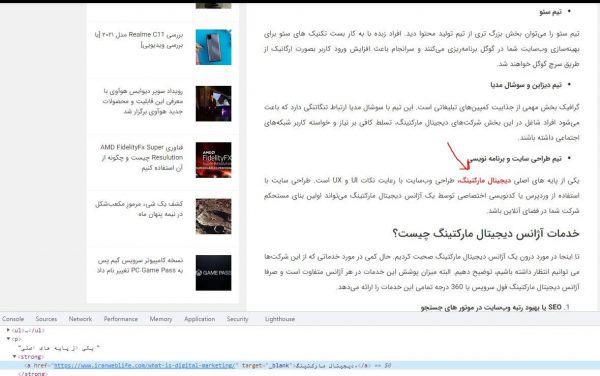Open the Huawei super device event thumbnail
The height and width of the screenshot is (376, 600).
[x=214, y=103]
